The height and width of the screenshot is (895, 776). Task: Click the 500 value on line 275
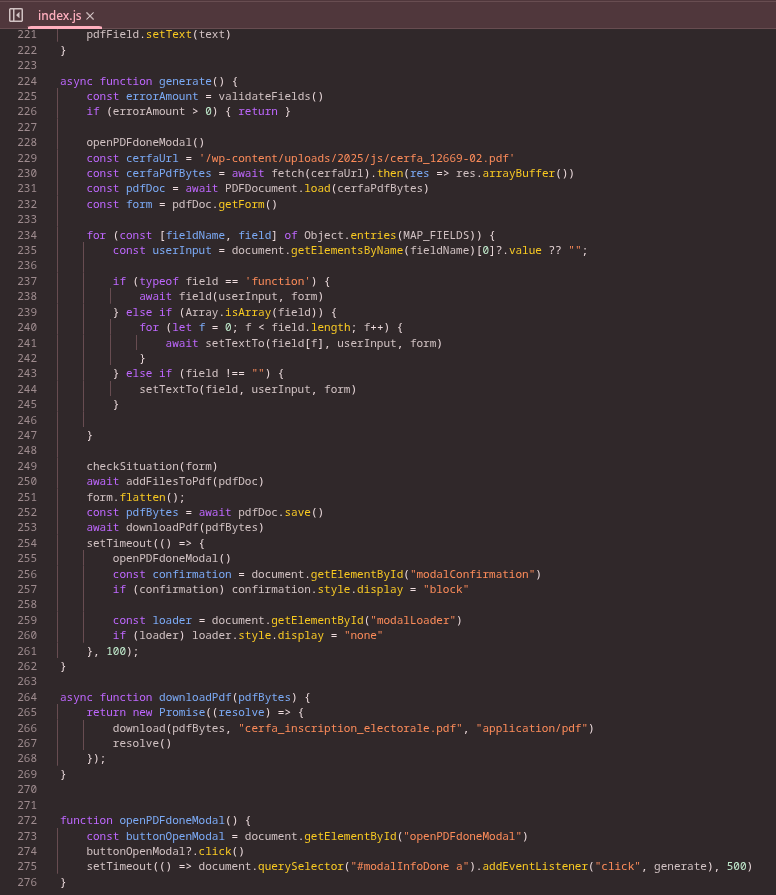pos(737,866)
